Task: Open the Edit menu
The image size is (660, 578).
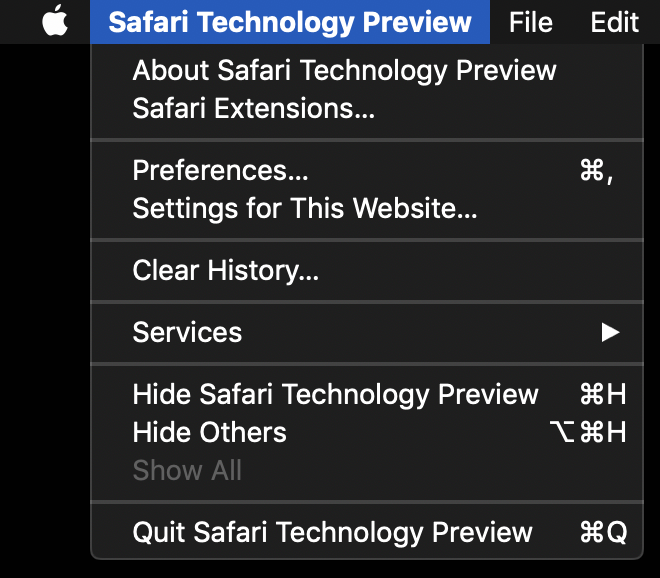Action: tap(615, 22)
